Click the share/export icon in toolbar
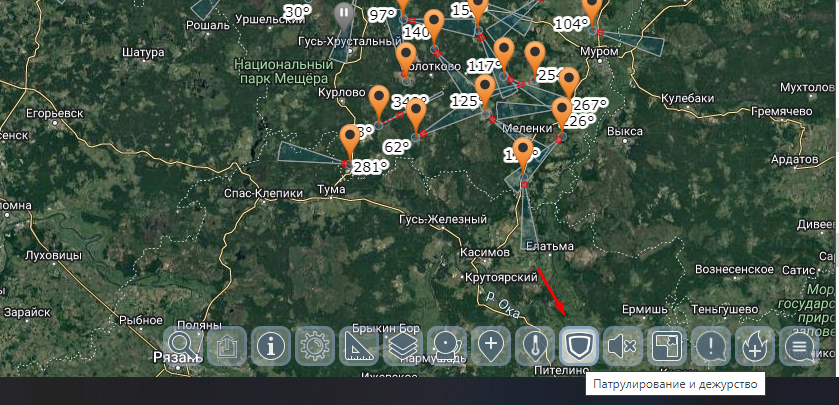 227,347
